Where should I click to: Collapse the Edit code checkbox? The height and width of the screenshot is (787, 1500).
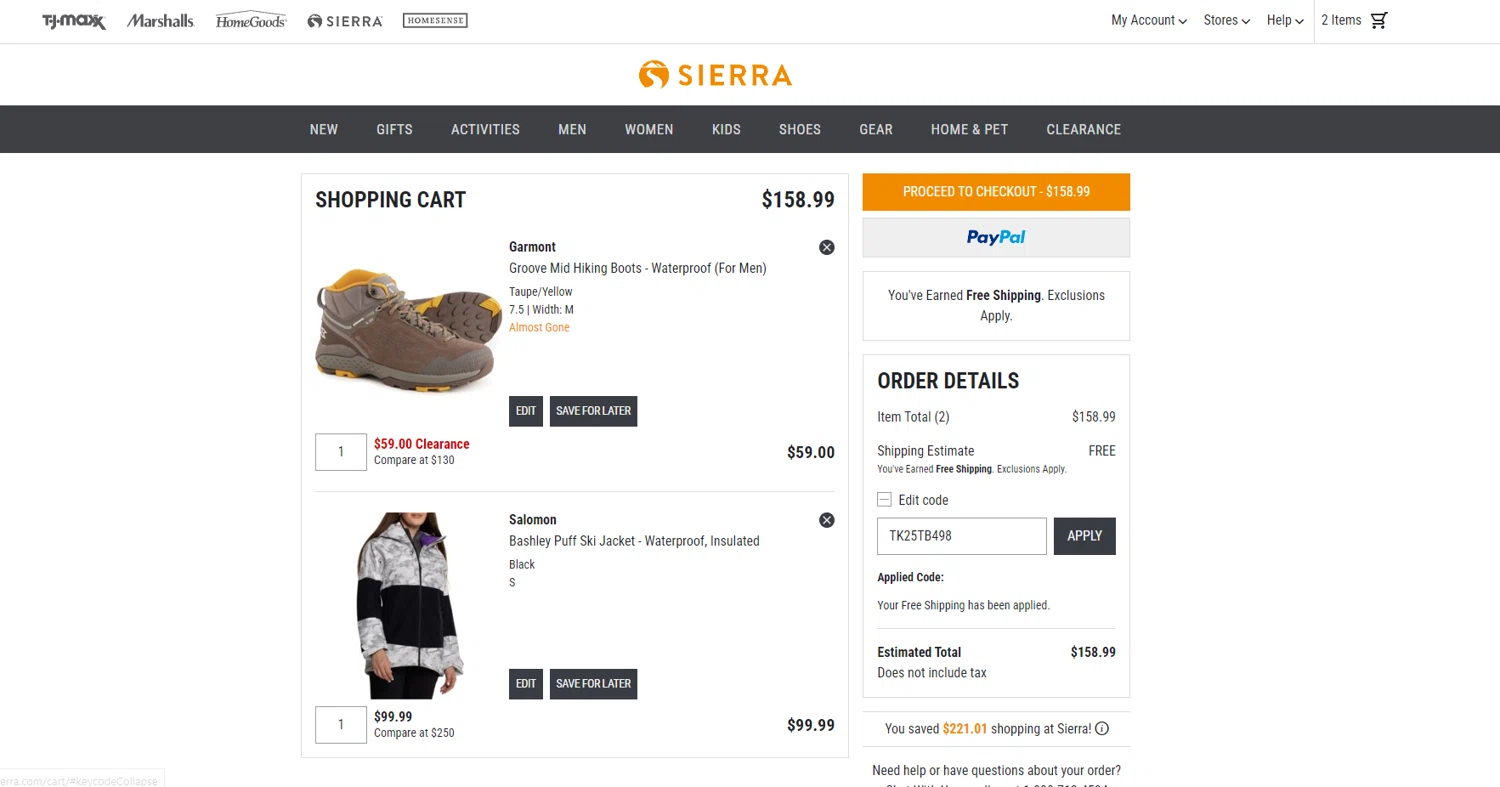(884, 500)
